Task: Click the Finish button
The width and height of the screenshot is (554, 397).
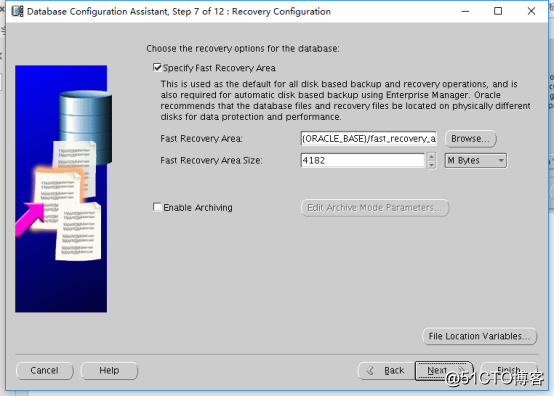Action: [x=509, y=371]
